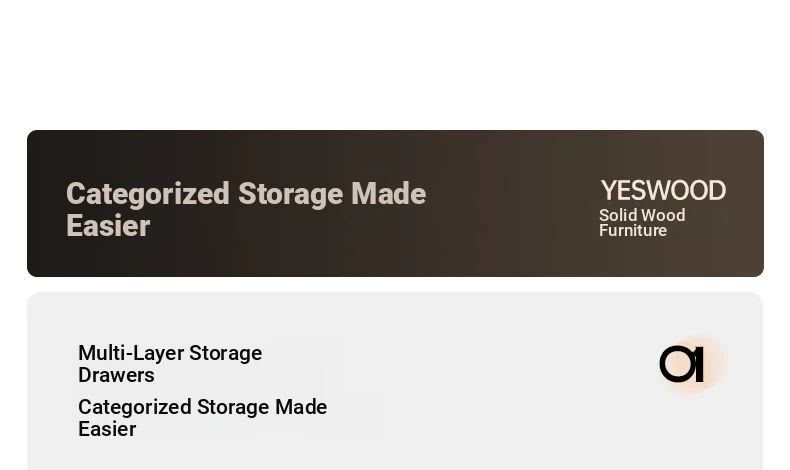Viewport: 790px width, 470px height.
Task: Click the word Multi-Layer in the card
Action: [x=131, y=353]
